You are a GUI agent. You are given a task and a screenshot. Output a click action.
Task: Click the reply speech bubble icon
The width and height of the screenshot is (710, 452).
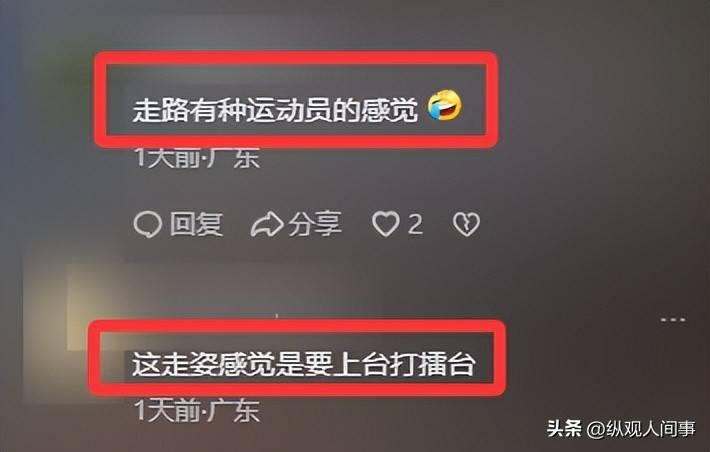pos(148,224)
